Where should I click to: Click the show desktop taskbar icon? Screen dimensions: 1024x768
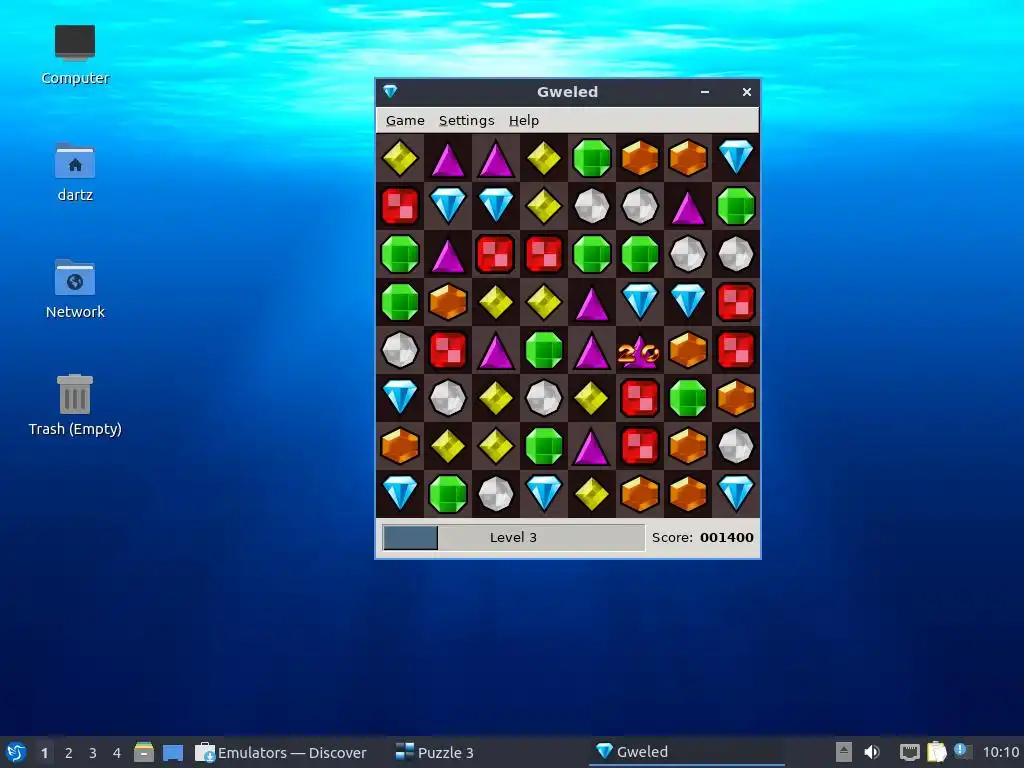173,752
